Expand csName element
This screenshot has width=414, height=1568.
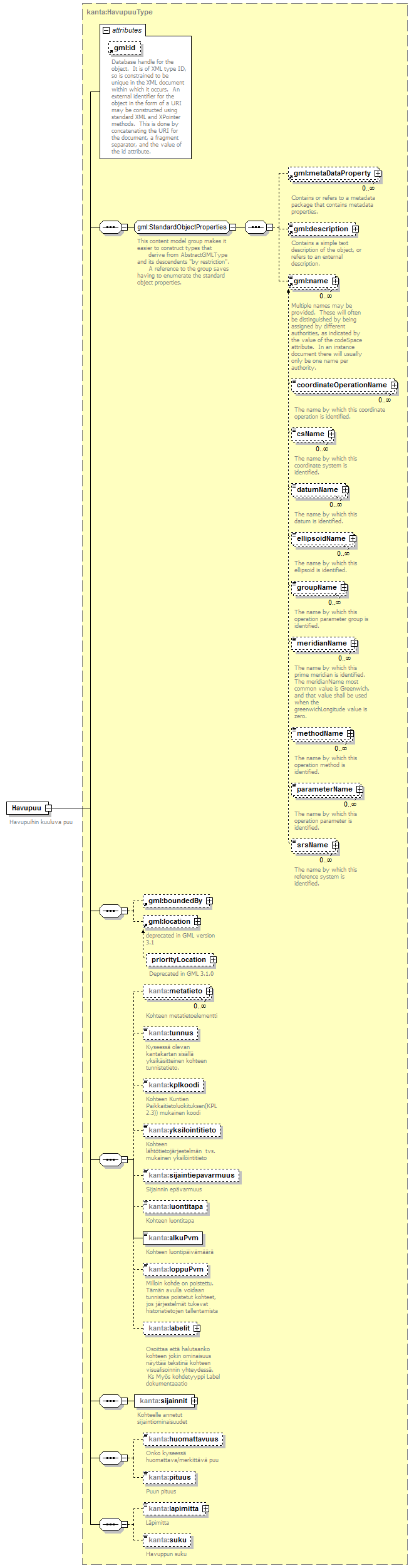[331, 434]
